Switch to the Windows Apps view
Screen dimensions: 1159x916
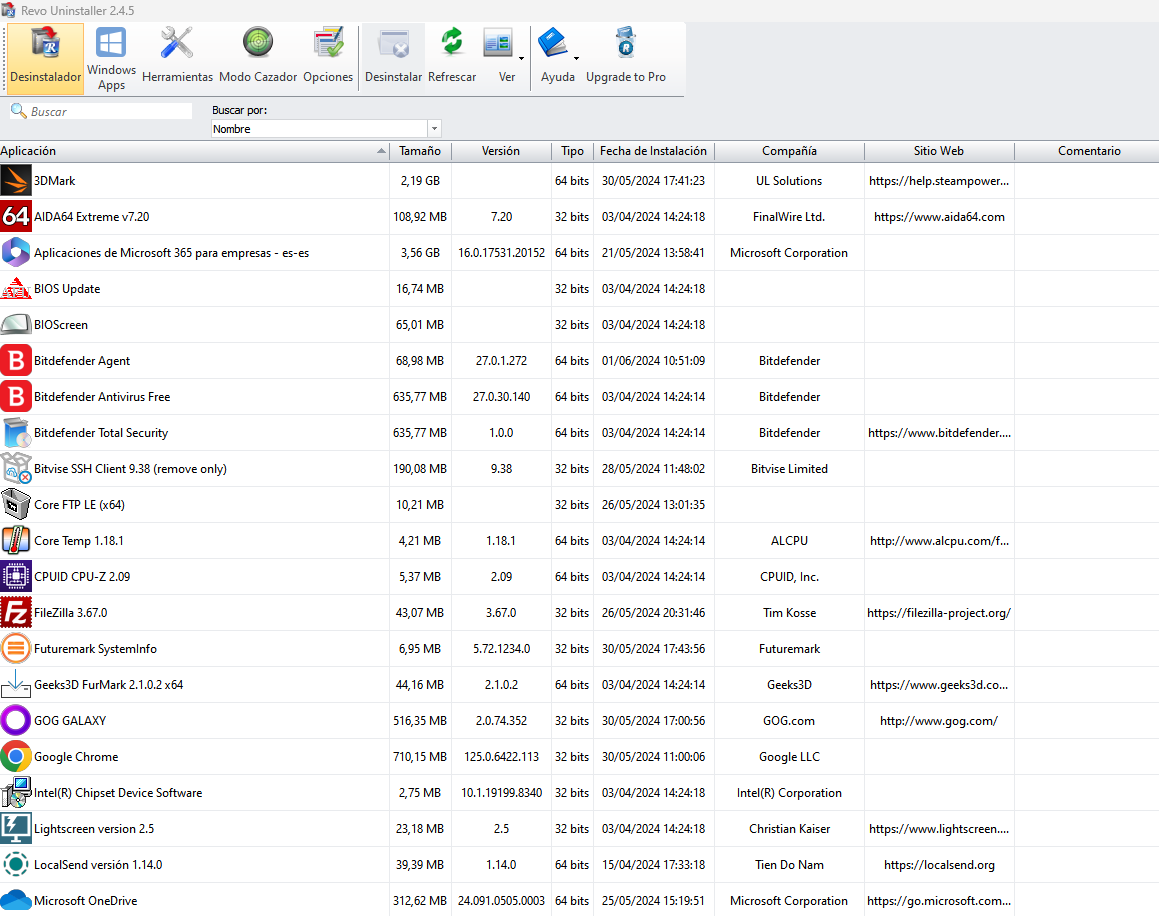pos(111,58)
